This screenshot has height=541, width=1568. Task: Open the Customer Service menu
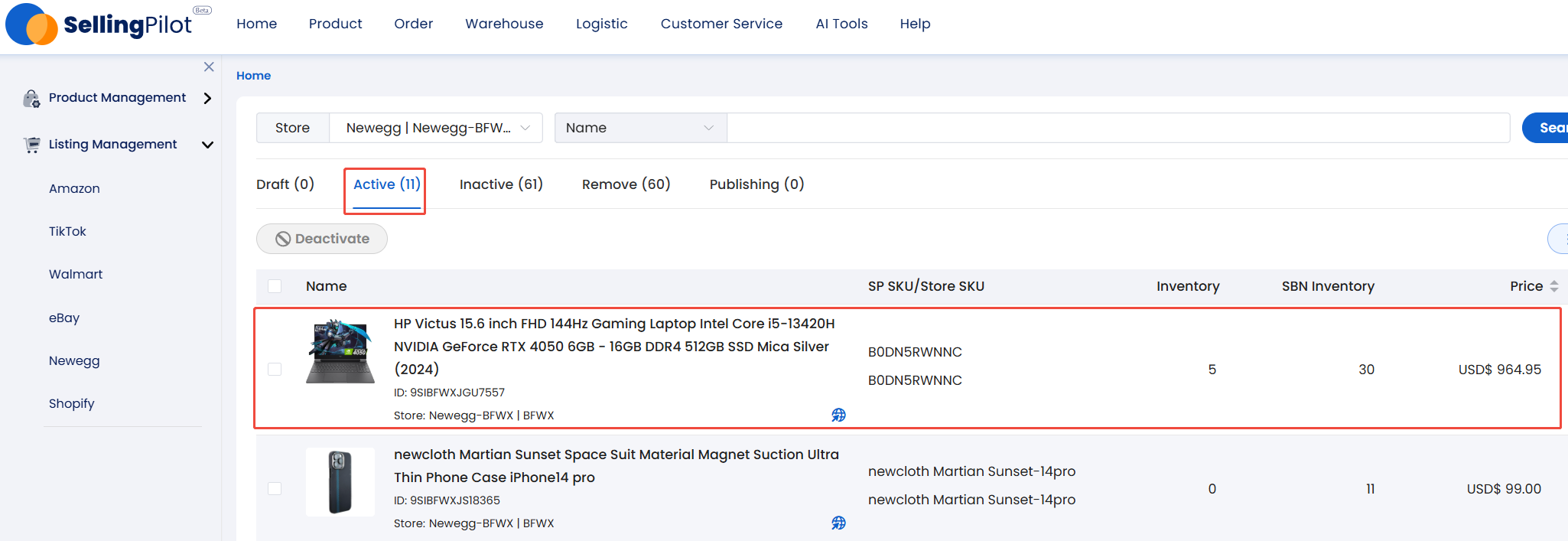click(722, 24)
